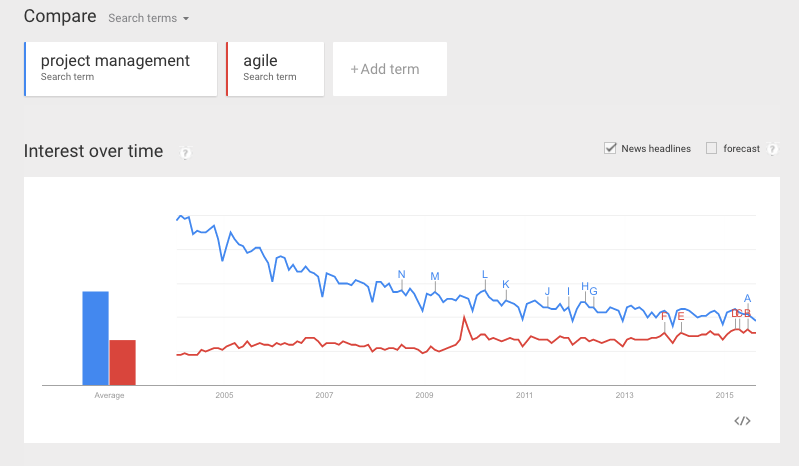Select news headline marker L on chart

[x=485, y=275]
